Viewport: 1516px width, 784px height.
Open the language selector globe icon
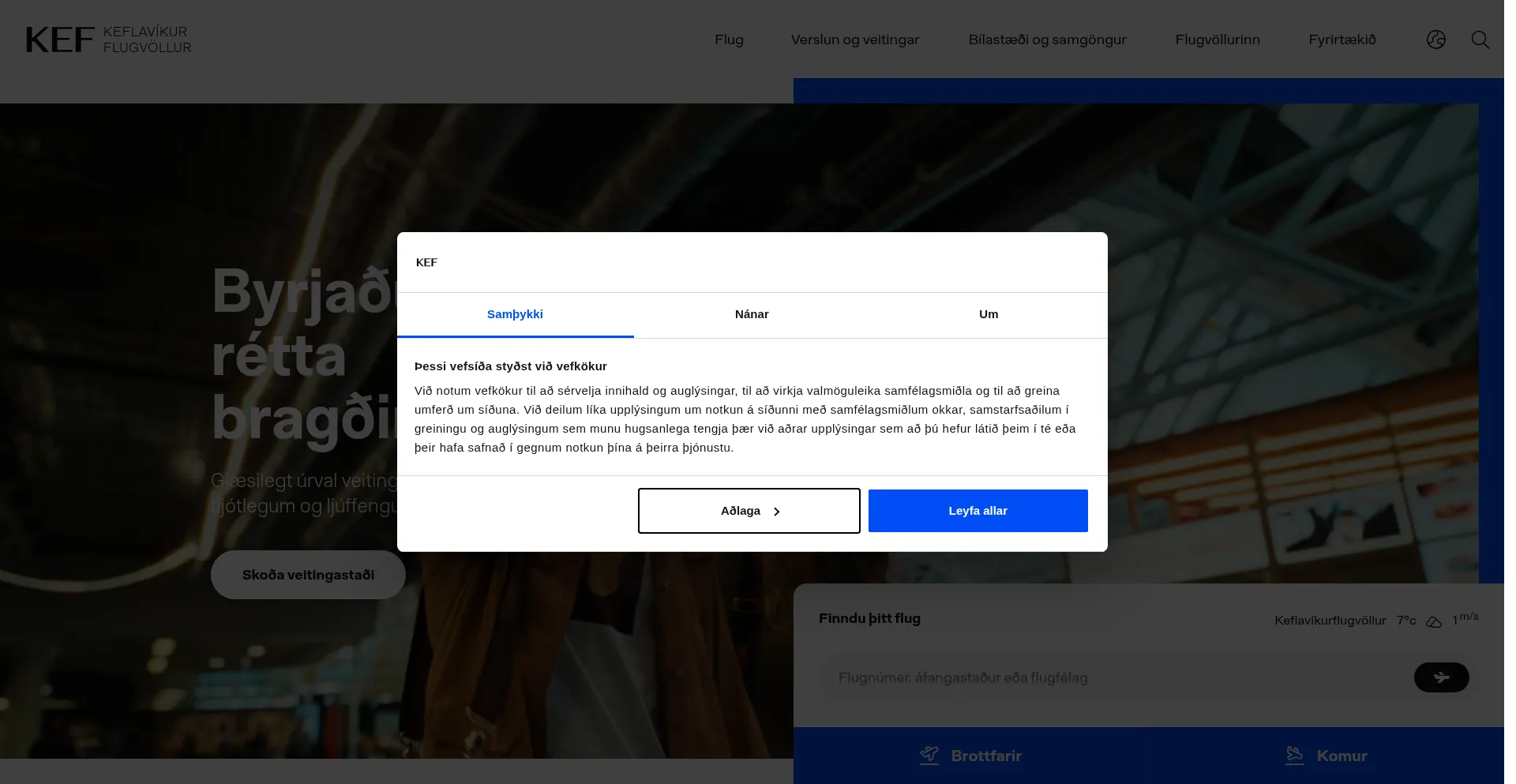pyautogui.click(x=1435, y=39)
